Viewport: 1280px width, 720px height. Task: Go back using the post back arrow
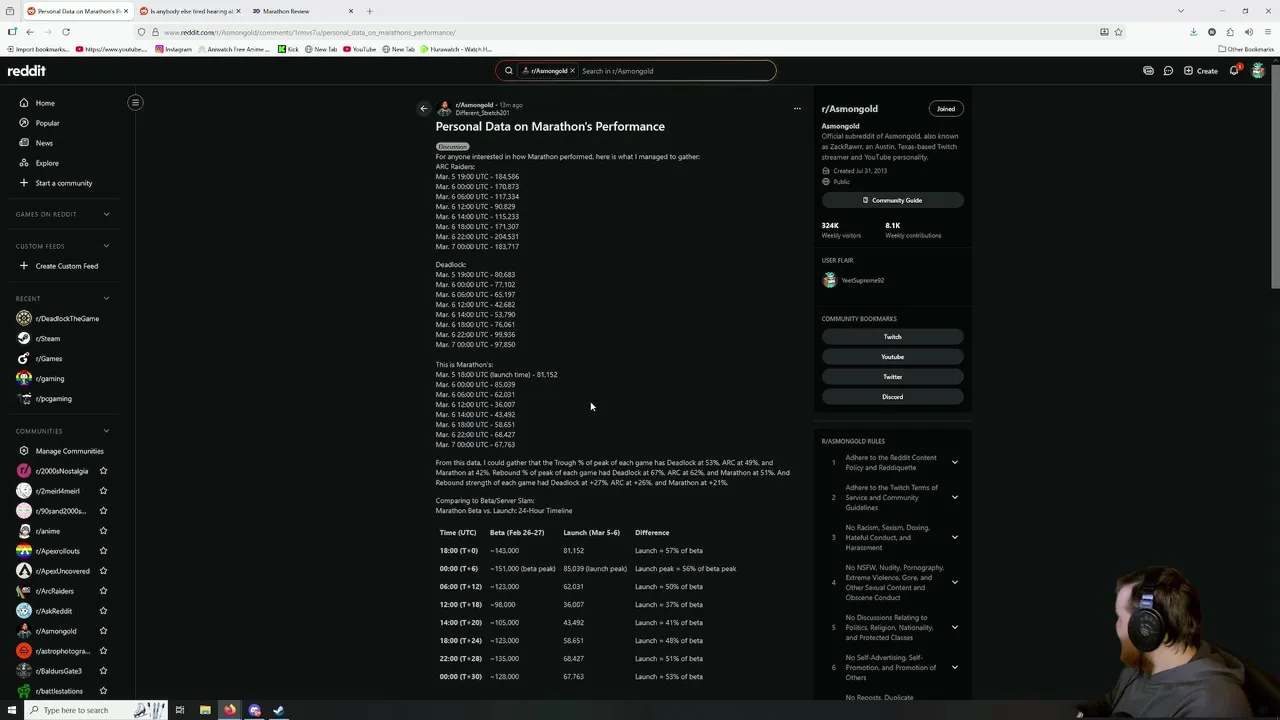(x=423, y=108)
